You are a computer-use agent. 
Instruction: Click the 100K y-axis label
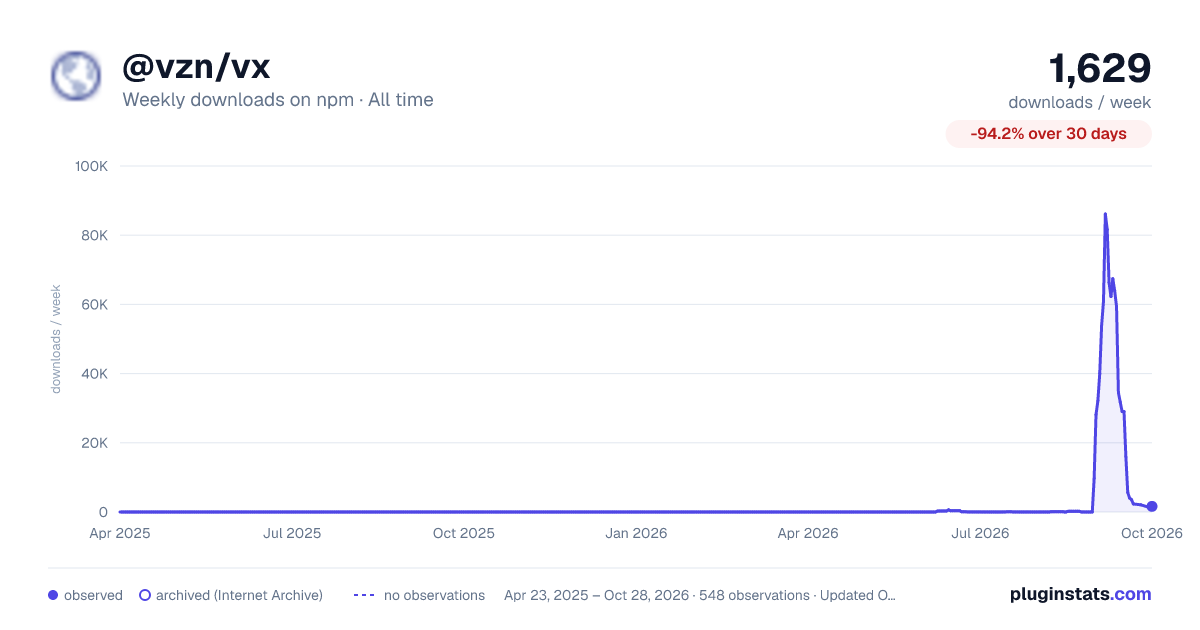(x=92, y=166)
